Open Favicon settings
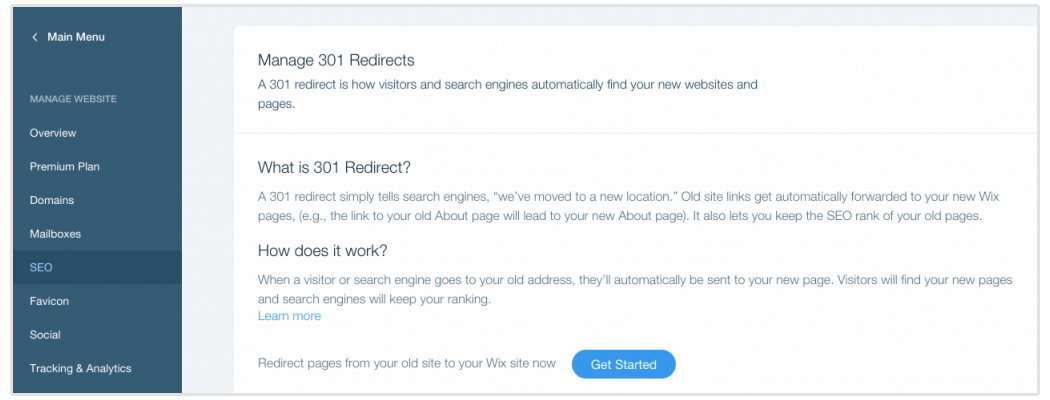 (x=49, y=301)
